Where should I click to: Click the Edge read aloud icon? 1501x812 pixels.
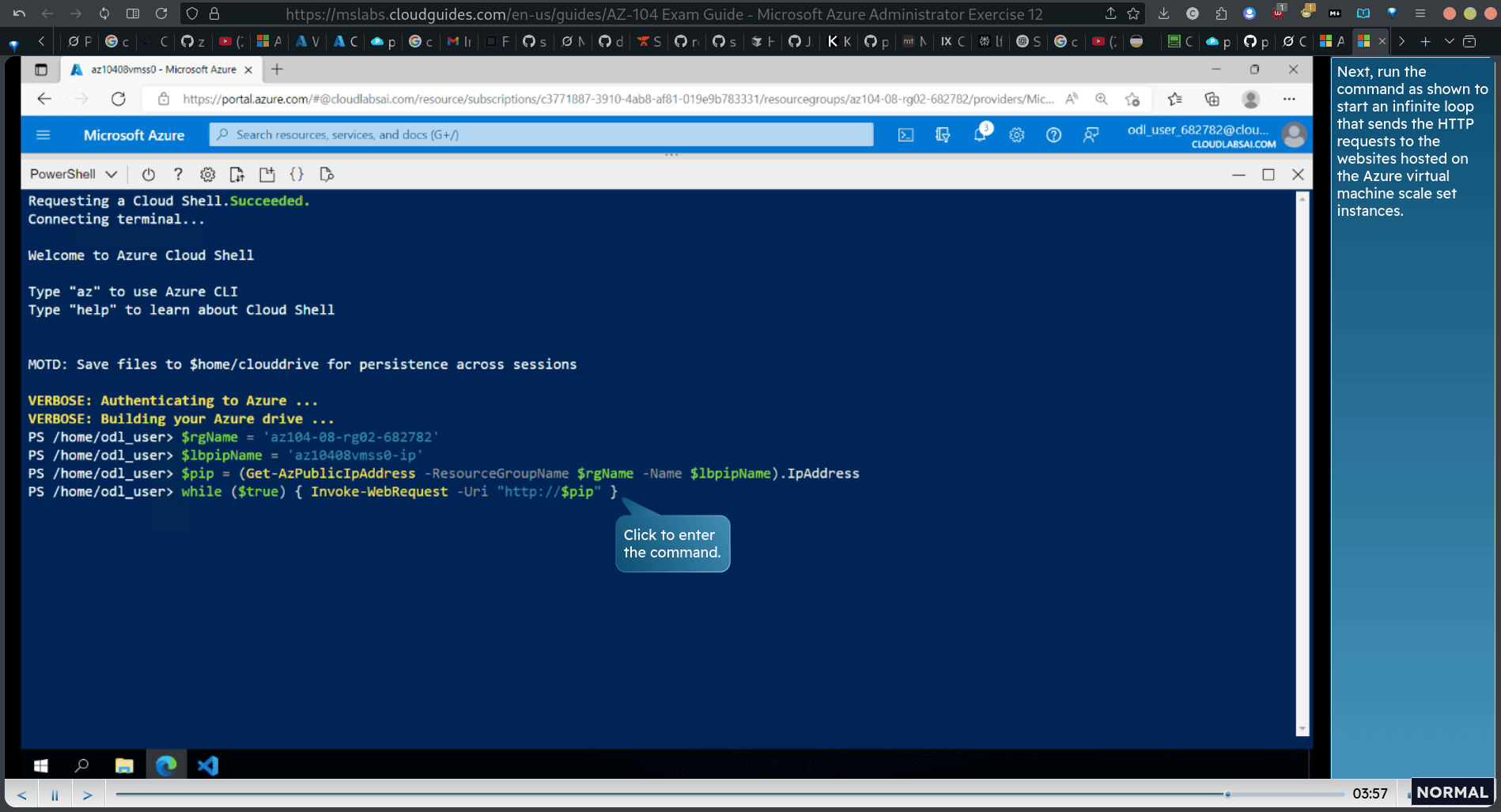(x=1072, y=99)
